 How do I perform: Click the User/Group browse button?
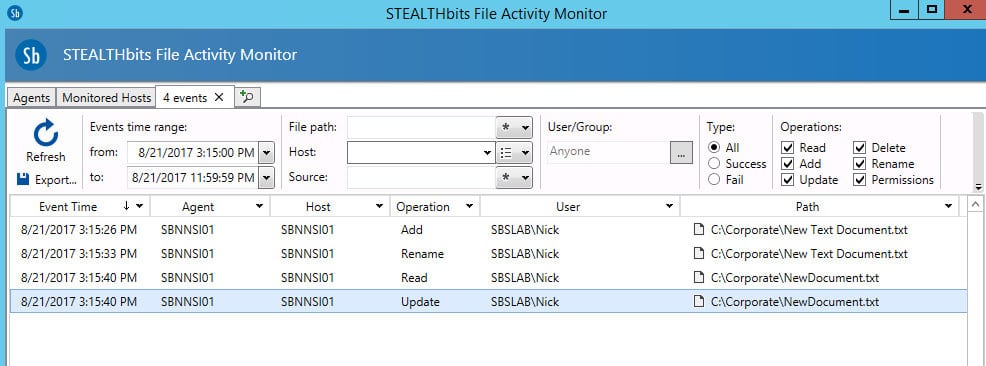coord(681,153)
